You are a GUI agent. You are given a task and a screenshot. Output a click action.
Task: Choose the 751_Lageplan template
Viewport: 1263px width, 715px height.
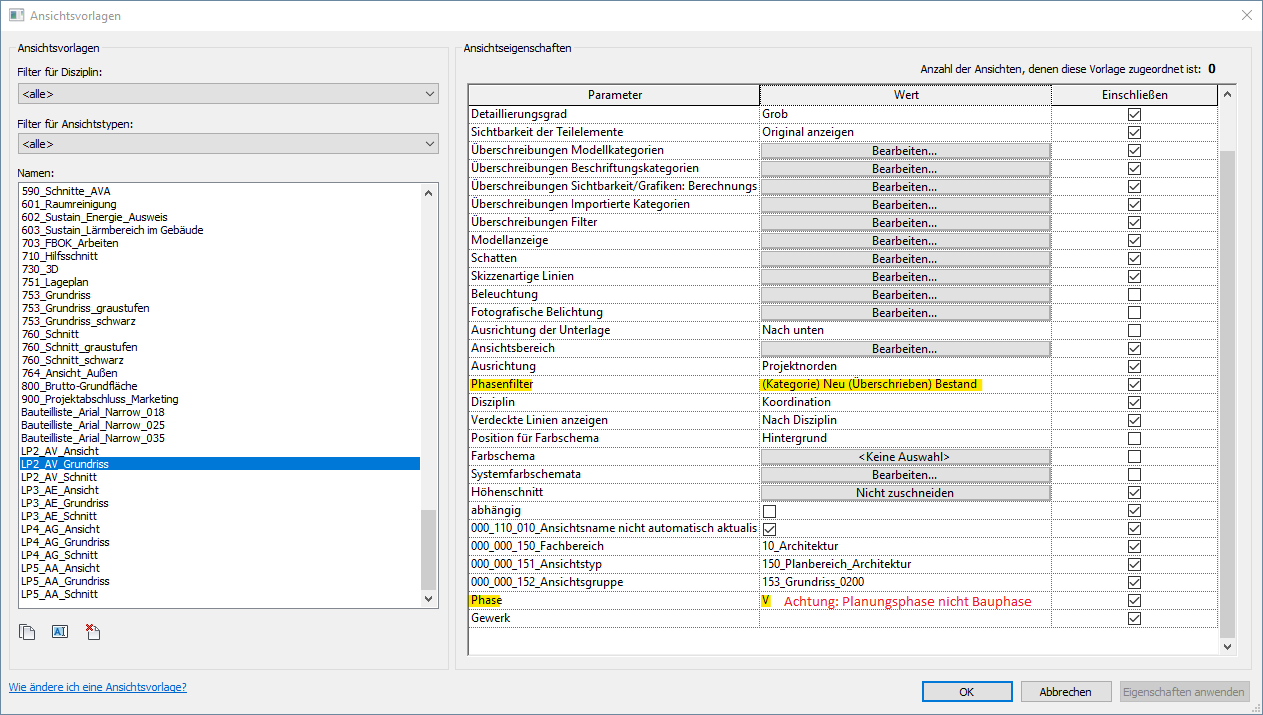pos(55,282)
